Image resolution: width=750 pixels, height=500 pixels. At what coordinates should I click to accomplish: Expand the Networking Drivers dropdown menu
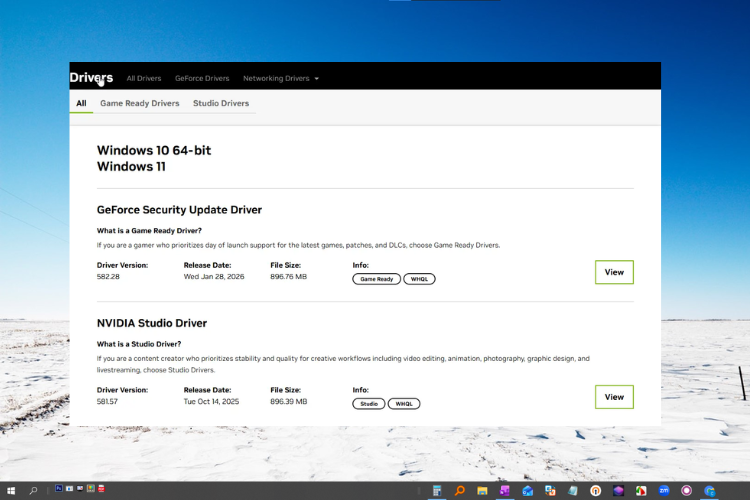click(x=281, y=78)
